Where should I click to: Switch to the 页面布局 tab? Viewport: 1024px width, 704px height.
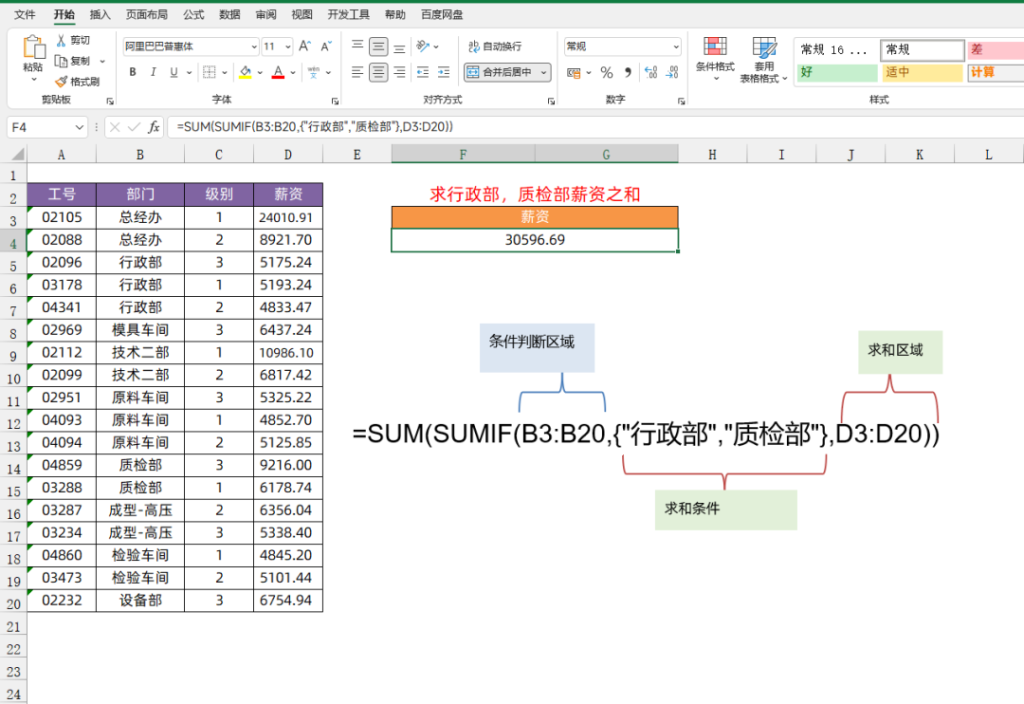pos(146,14)
